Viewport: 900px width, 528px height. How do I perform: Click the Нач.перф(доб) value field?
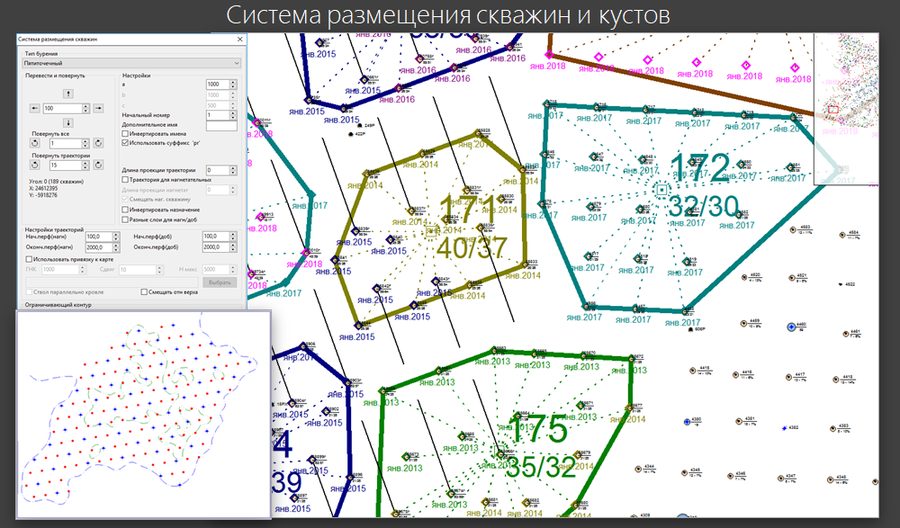point(216,236)
